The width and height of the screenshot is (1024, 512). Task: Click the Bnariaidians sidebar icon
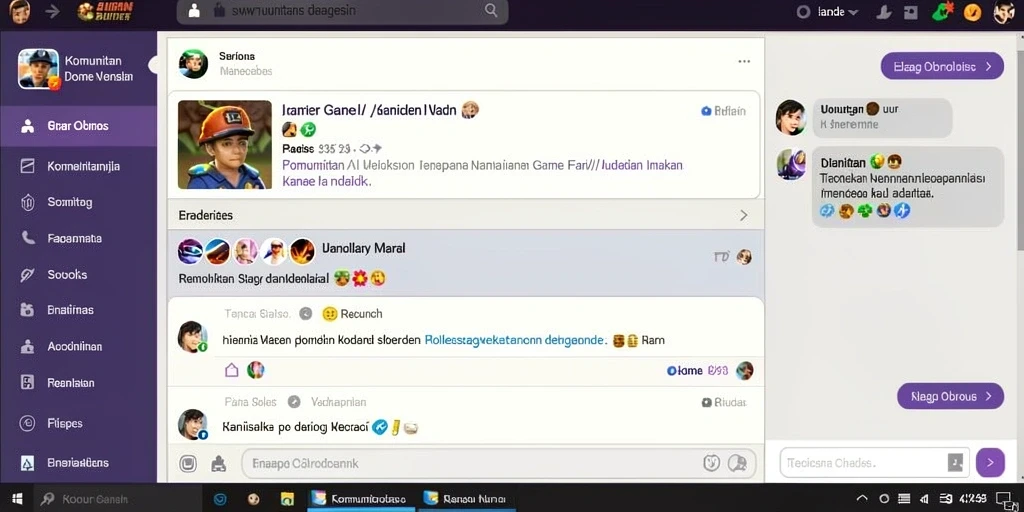pos(27,463)
